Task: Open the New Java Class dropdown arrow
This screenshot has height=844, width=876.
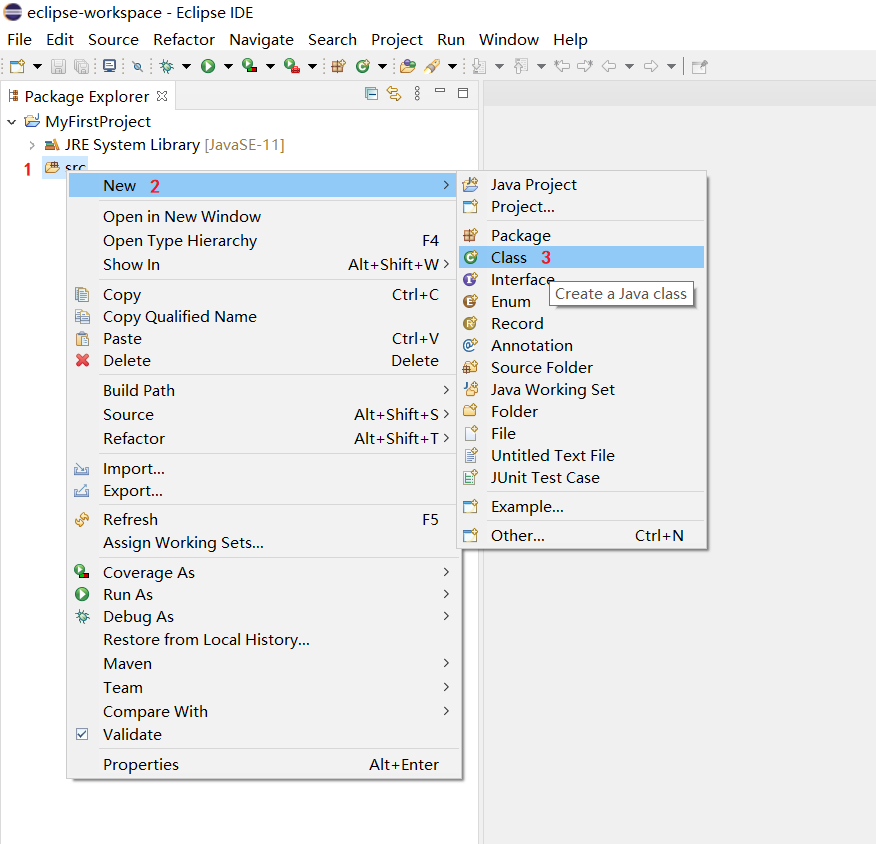Action: [x=383, y=66]
